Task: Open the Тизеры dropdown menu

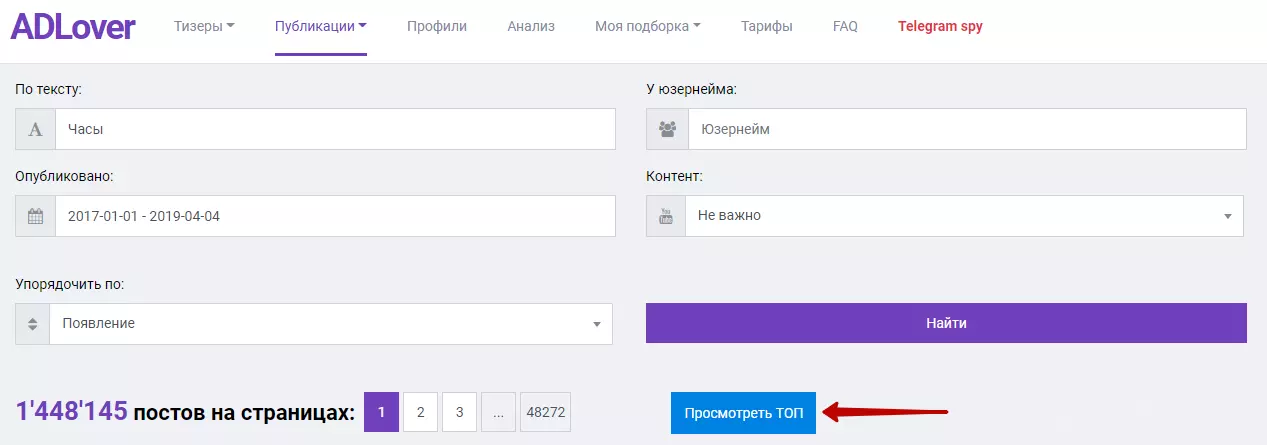Action: (204, 27)
